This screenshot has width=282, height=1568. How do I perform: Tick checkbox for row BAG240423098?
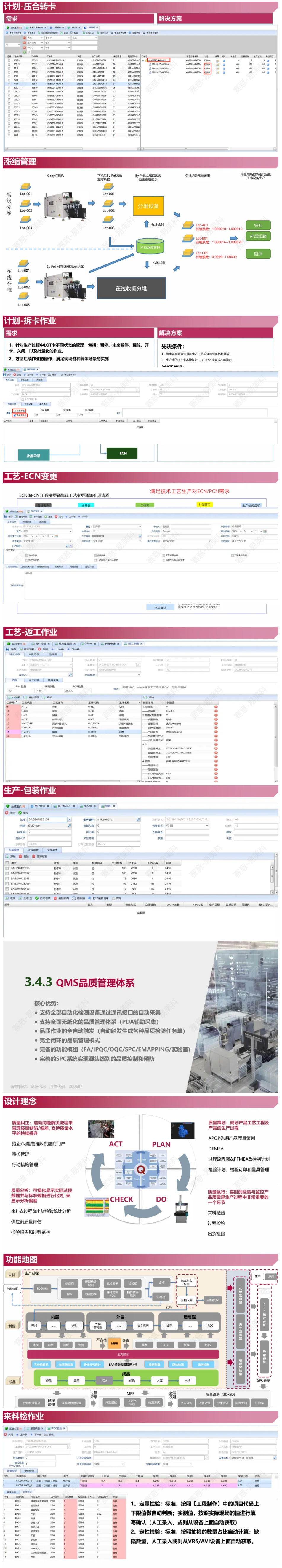click(x=8, y=878)
